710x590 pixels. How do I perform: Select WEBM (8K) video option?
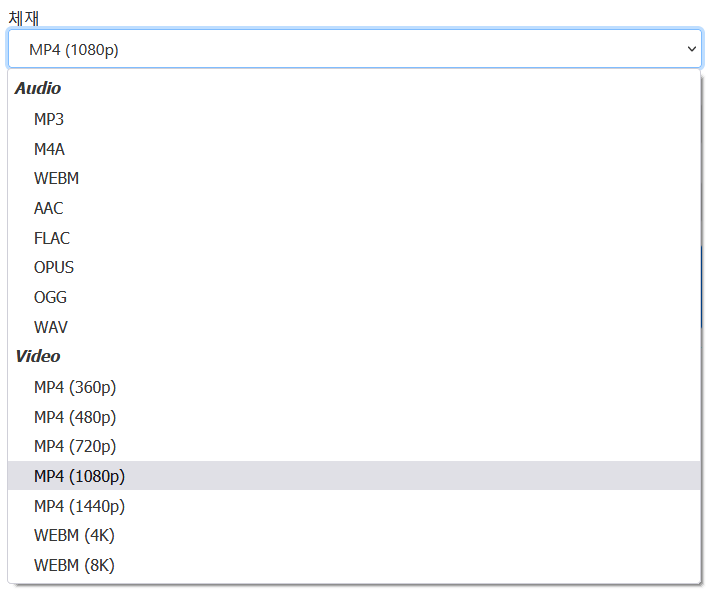coord(354,566)
